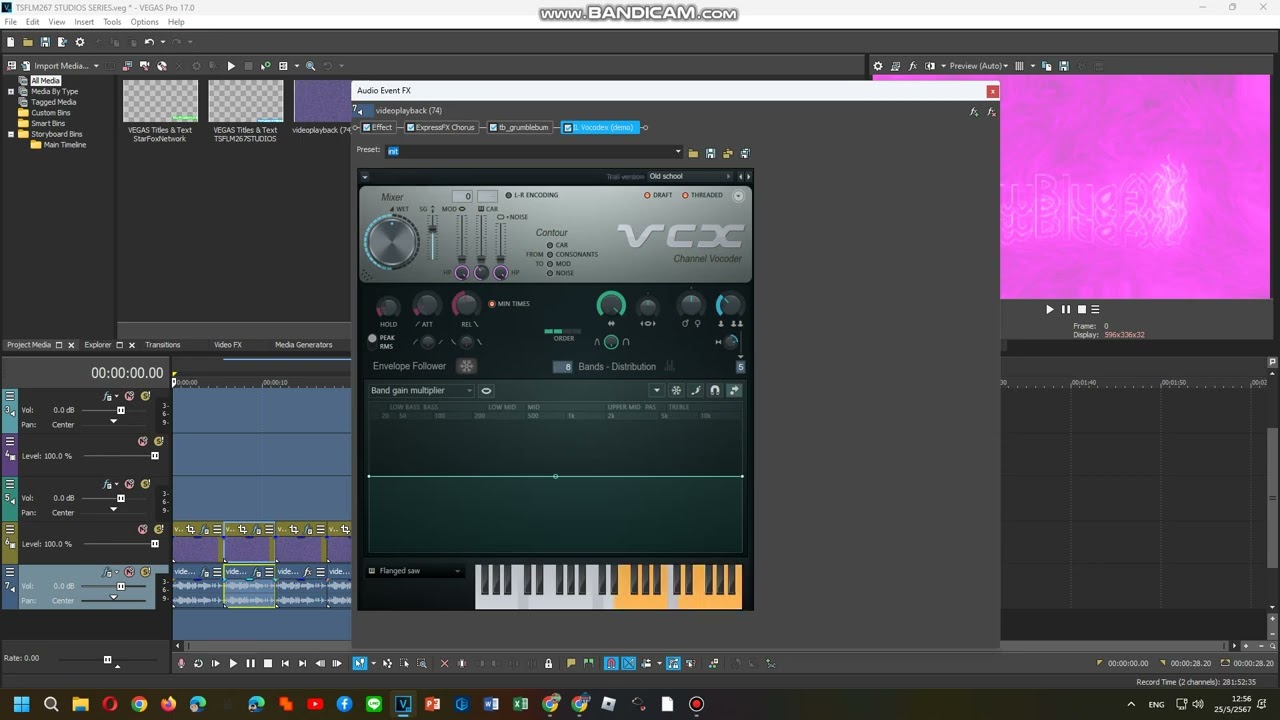Pause timeline playback in the transport bar
This screenshot has width=1280, height=720.
(x=250, y=663)
